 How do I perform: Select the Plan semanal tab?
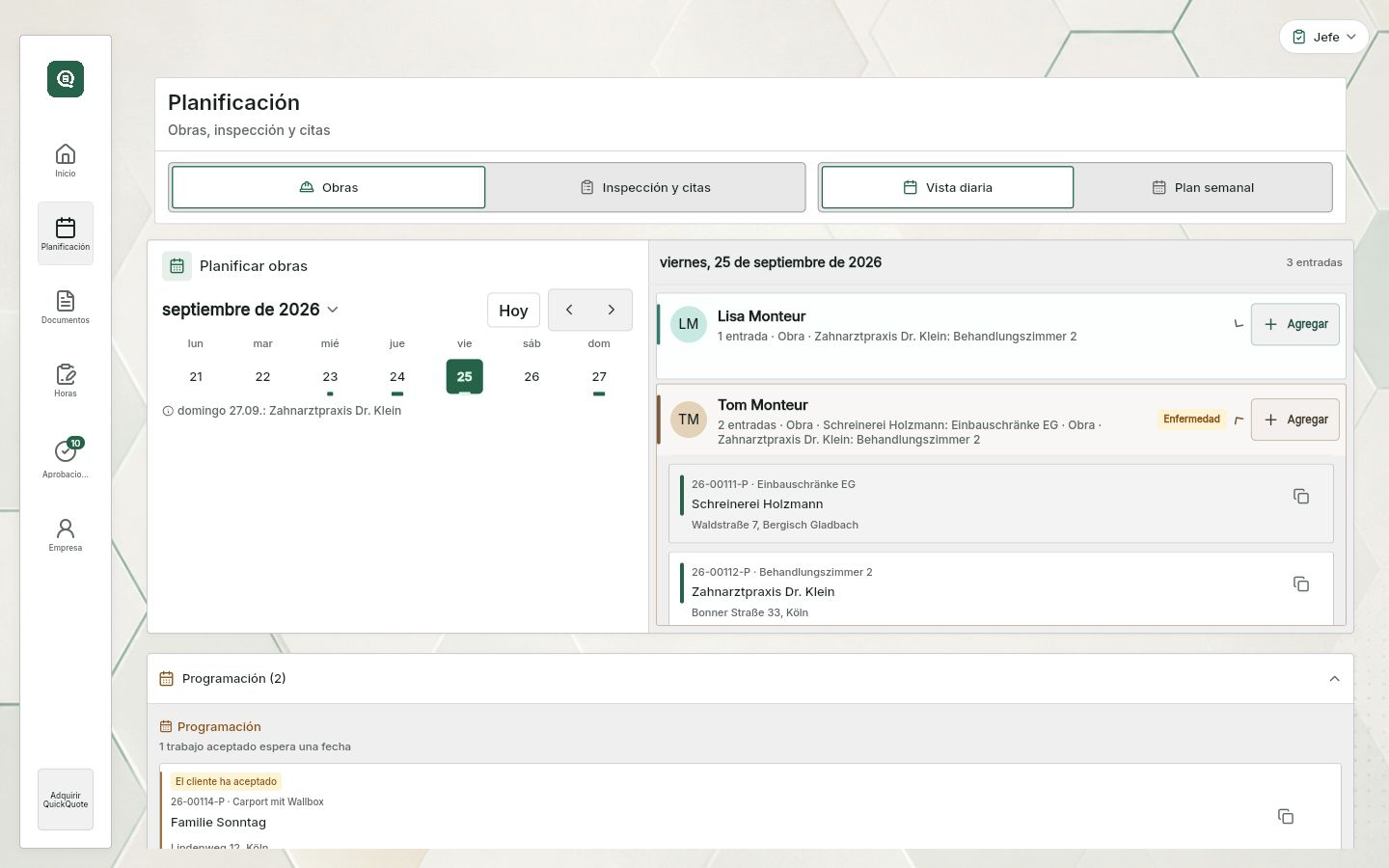click(1203, 187)
